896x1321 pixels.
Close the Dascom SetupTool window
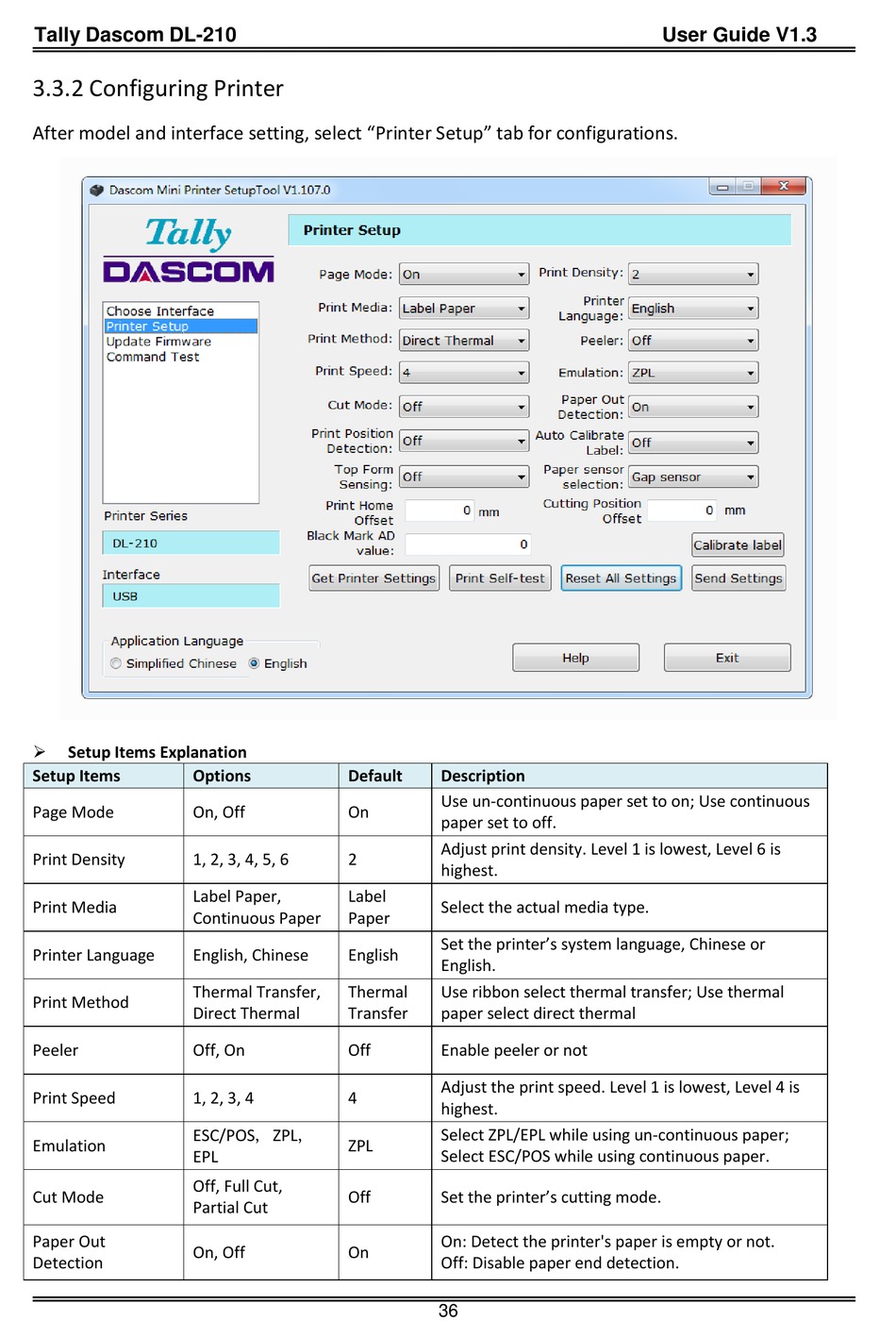click(784, 187)
